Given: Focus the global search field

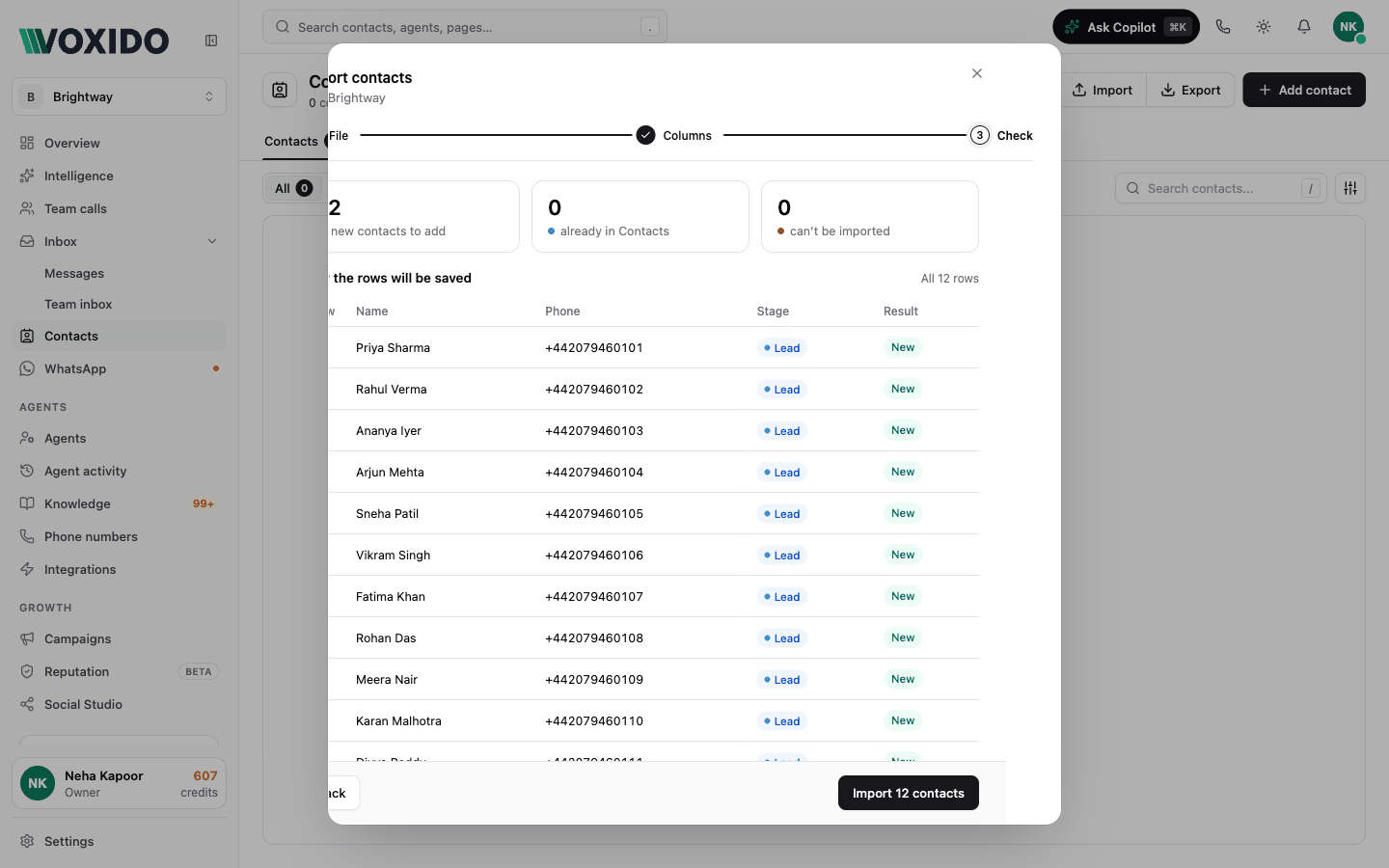Looking at the screenshot, I should click(465, 27).
